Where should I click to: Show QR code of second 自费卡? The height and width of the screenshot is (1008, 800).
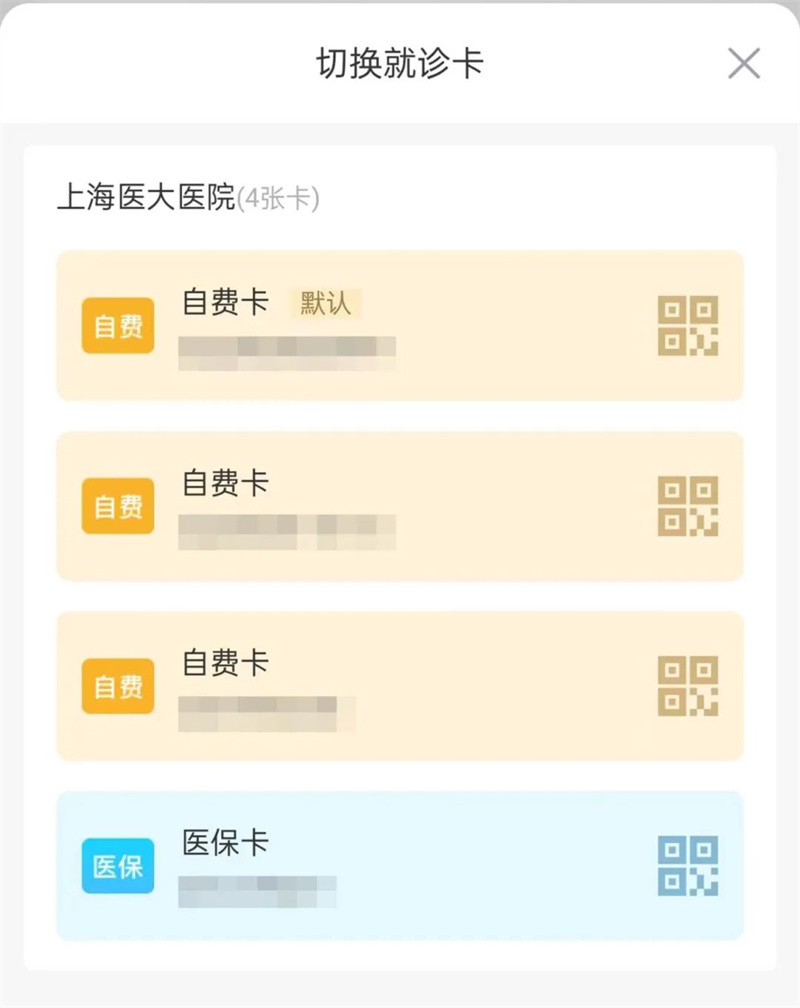pyautogui.click(x=688, y=506)
